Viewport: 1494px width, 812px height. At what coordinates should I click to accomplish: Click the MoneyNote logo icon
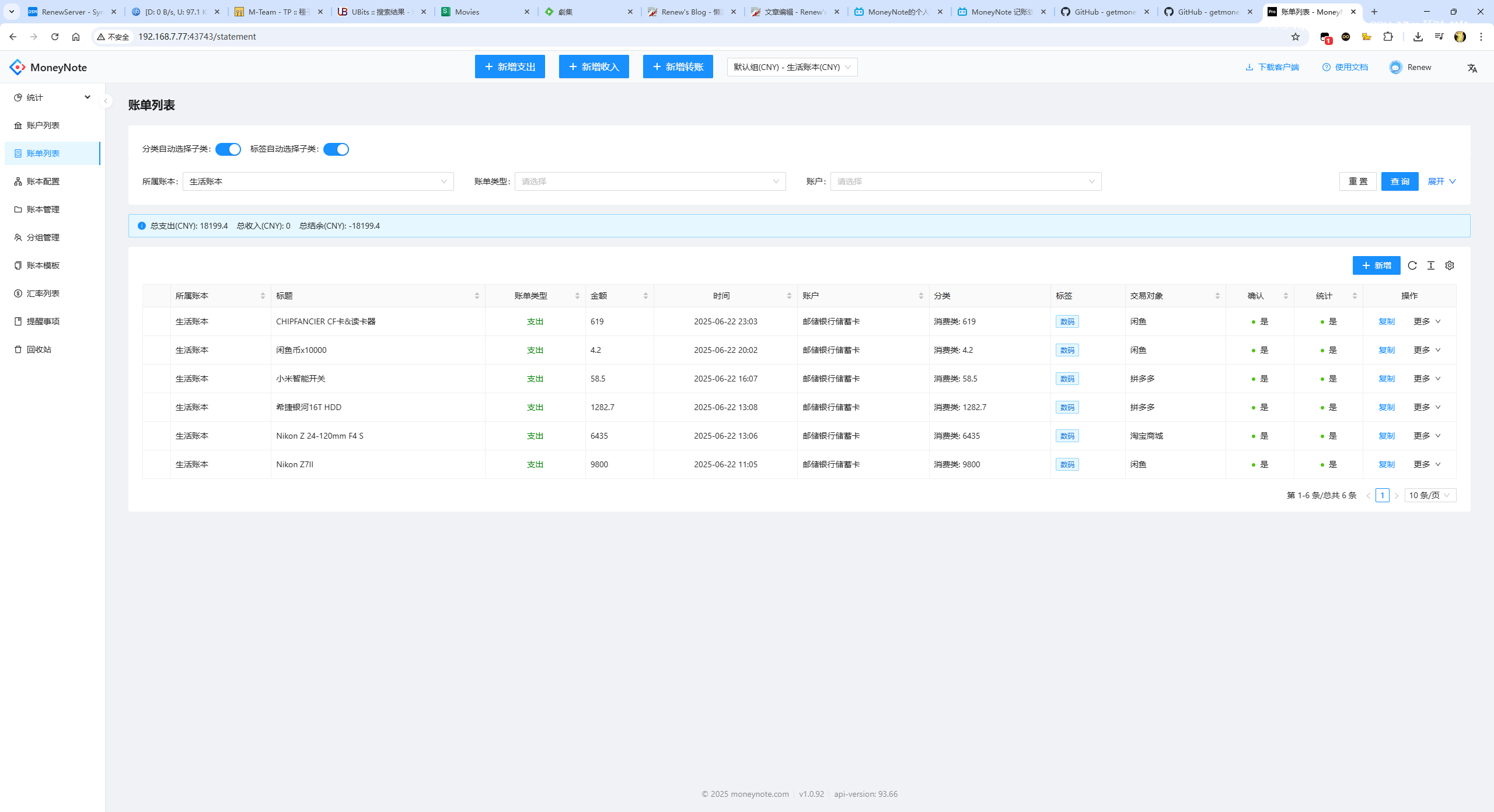(x=18, y=67)
